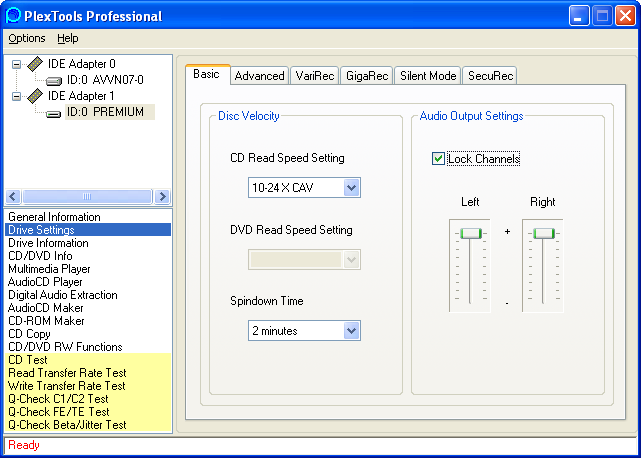Open Digital Audio Extraction
Screen dimensions: 641x458
click(88, 295)
